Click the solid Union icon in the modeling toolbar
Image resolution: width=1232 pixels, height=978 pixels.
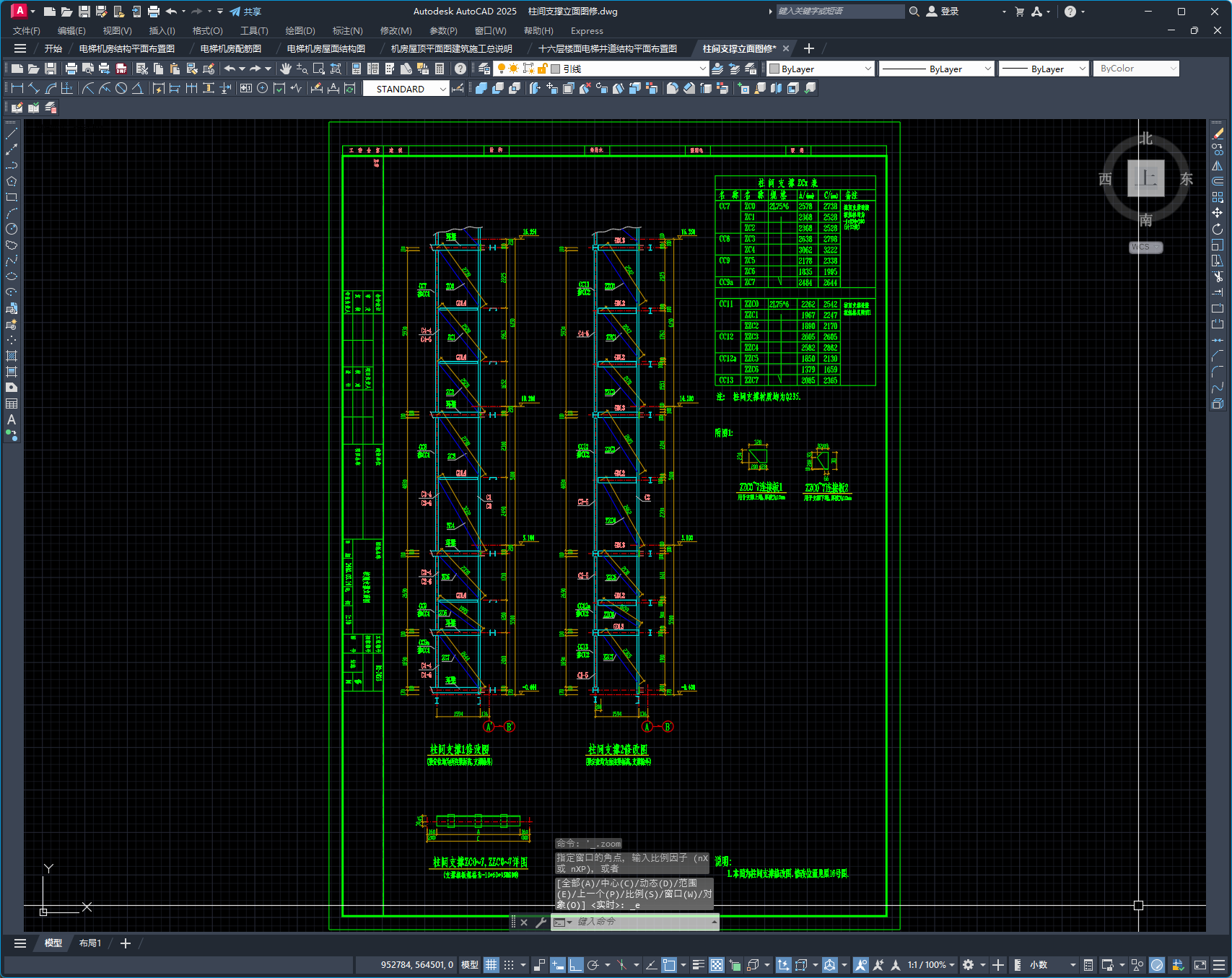[x=481, y=88]
